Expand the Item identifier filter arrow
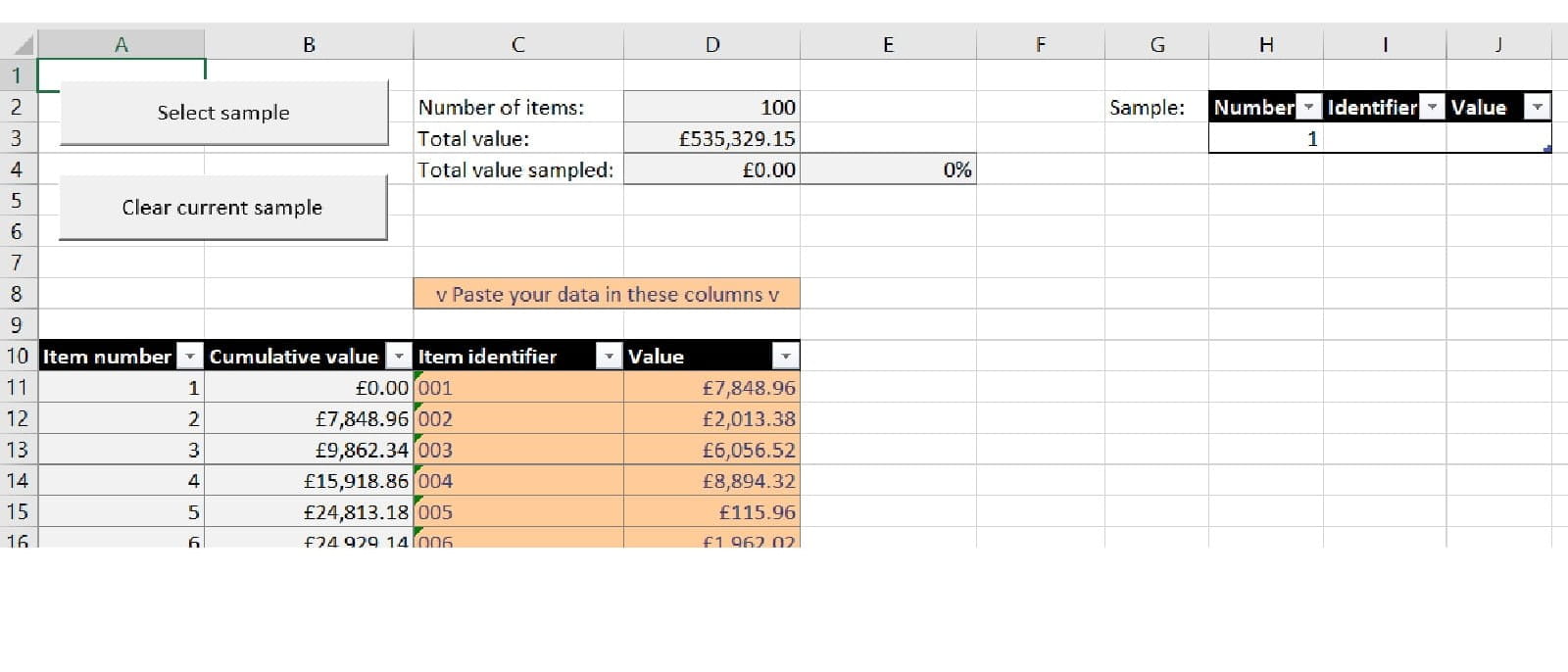The width and height of the screenshot is (1568, 672). (x=610, y=357)
